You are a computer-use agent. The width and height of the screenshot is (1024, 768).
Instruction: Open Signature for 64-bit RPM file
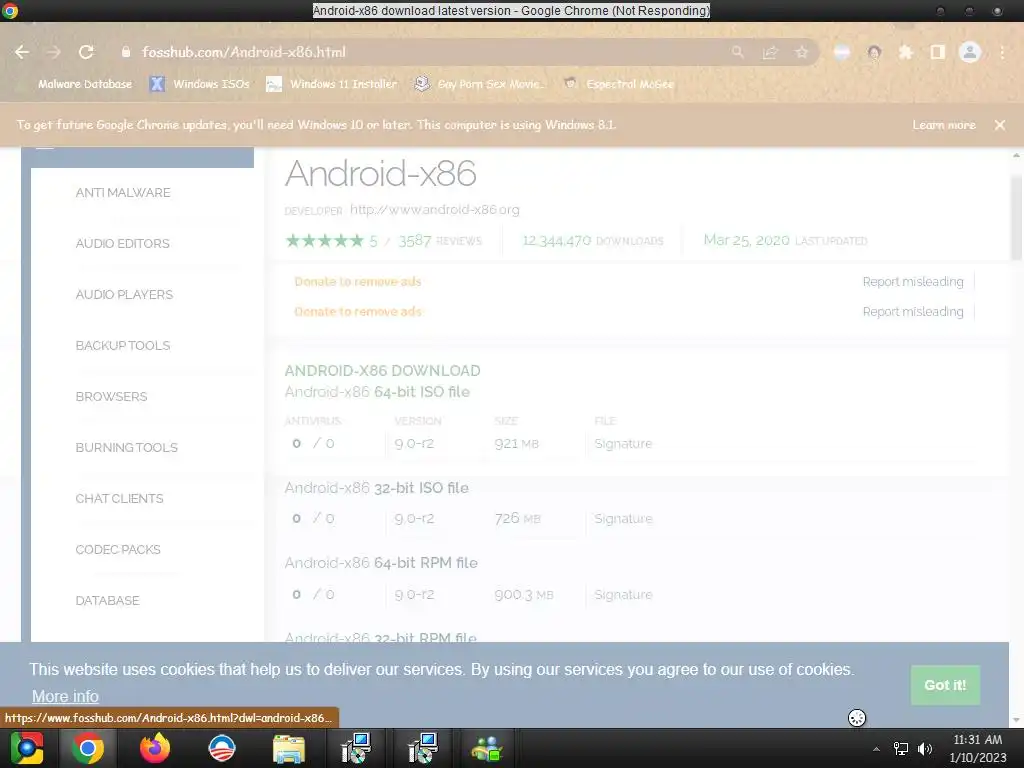point(623,595)
